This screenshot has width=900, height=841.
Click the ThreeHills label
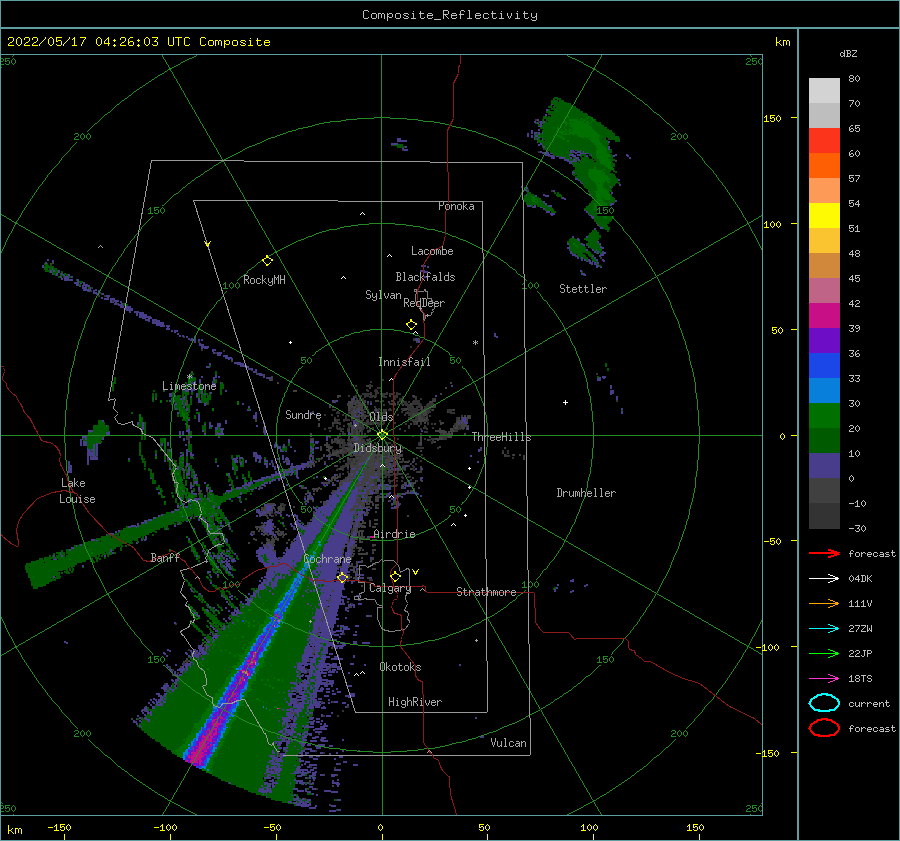501,437
